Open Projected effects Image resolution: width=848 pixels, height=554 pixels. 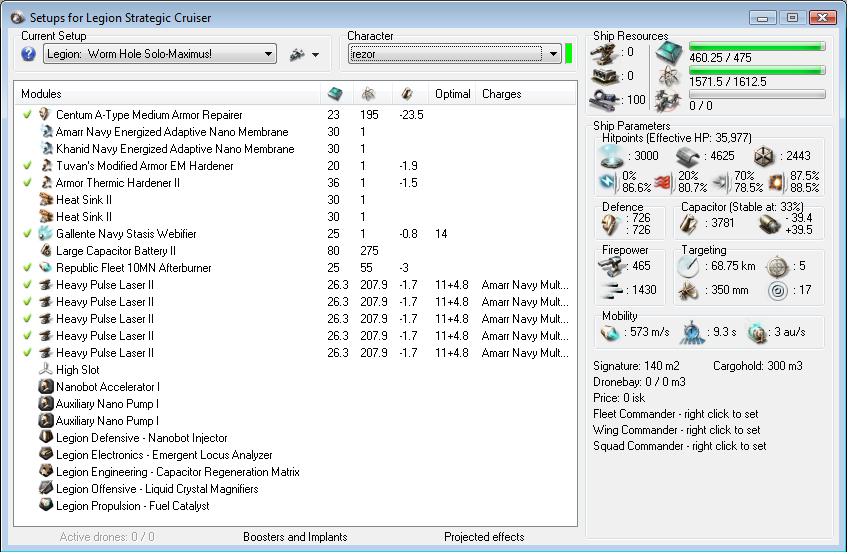[x=484, y=537]
